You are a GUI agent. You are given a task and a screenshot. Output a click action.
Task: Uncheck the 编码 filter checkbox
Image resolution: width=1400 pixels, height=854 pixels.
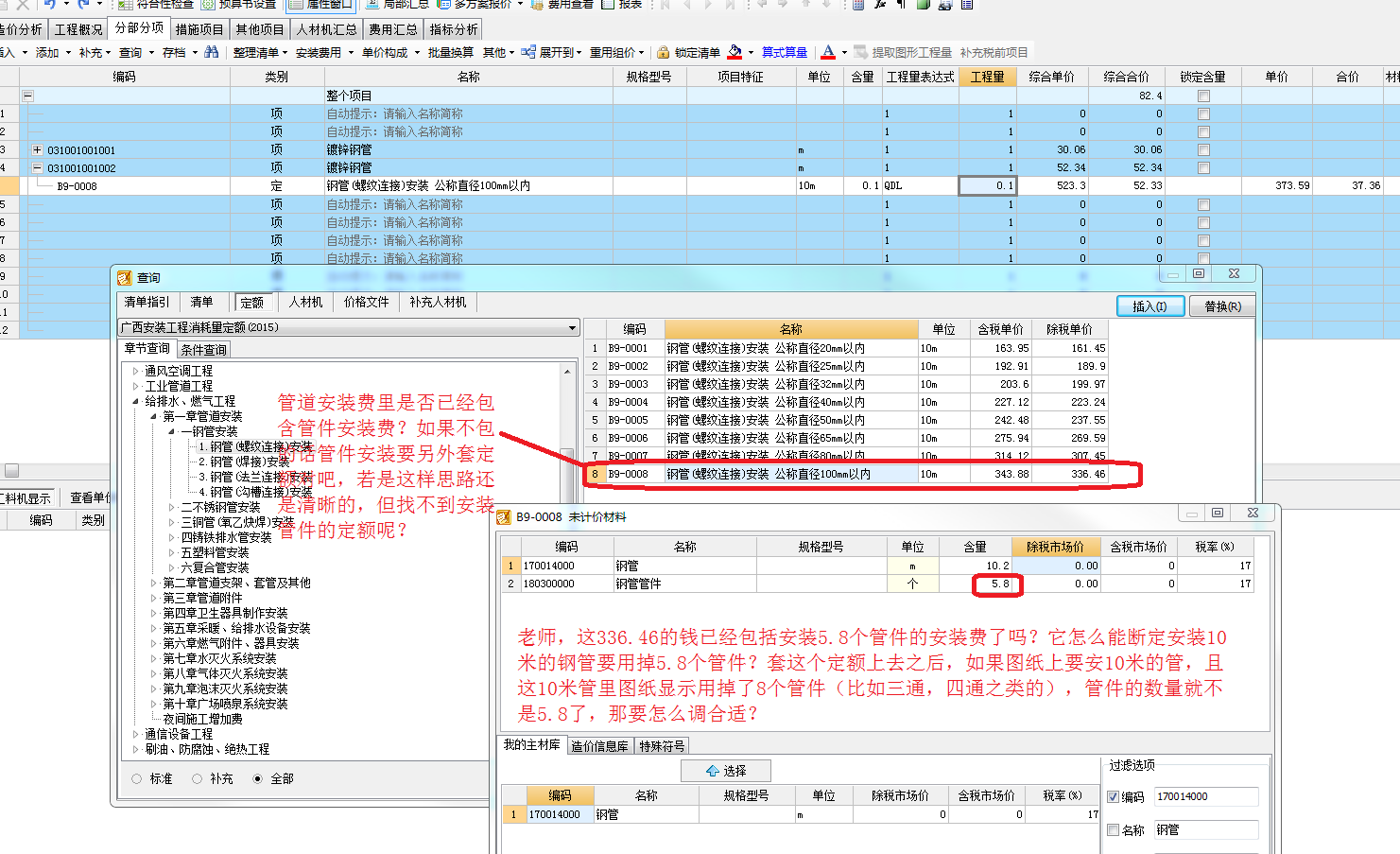pos(1113,796)
